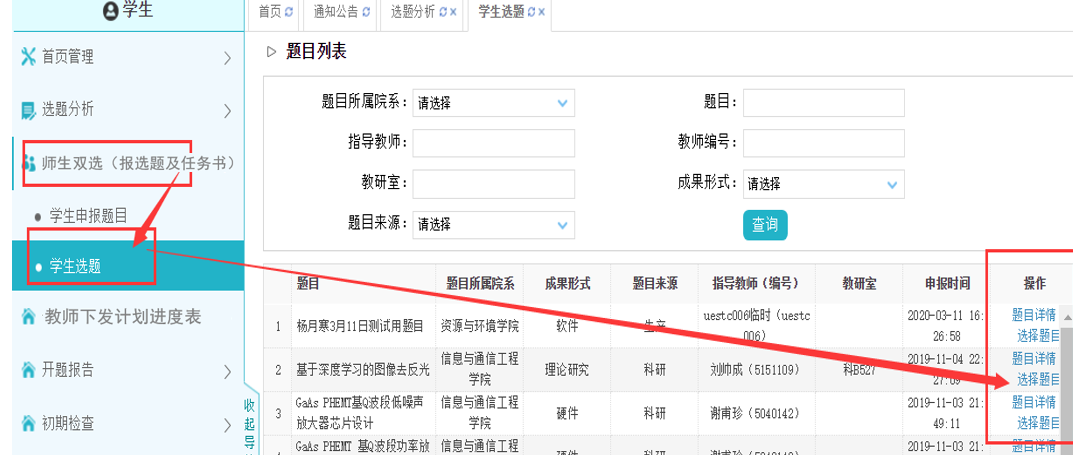The image size is (1073, 455).
Task: Refresh the 通知公告 tab via its icon
Action: coord(365,12)
